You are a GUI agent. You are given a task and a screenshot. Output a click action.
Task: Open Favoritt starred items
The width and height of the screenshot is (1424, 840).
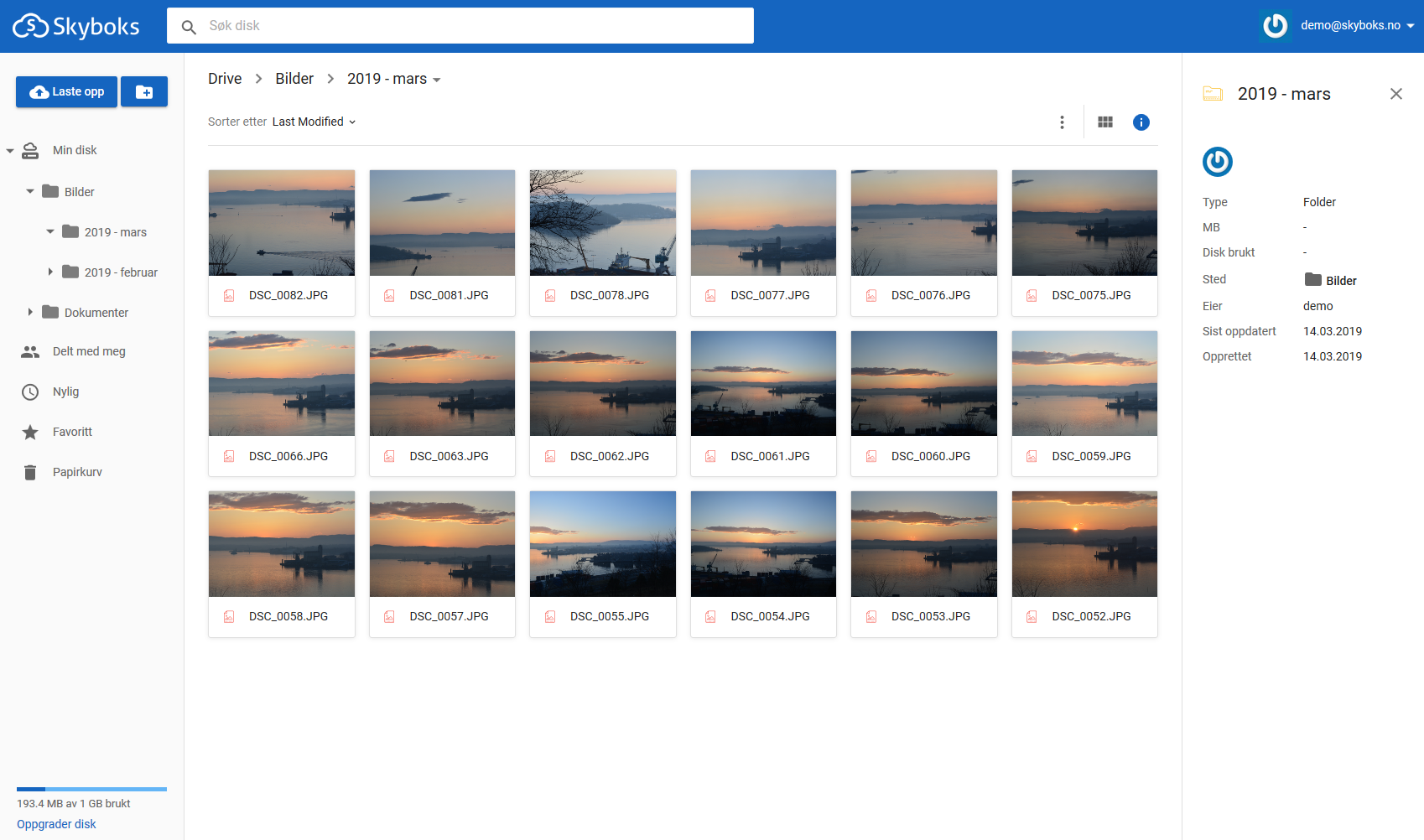72,432
